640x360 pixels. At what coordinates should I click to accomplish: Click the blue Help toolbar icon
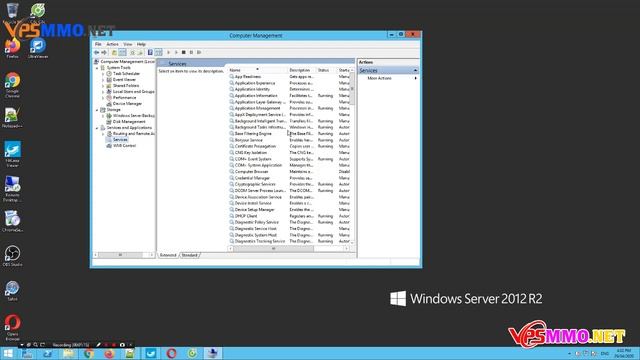coord(150,53)
